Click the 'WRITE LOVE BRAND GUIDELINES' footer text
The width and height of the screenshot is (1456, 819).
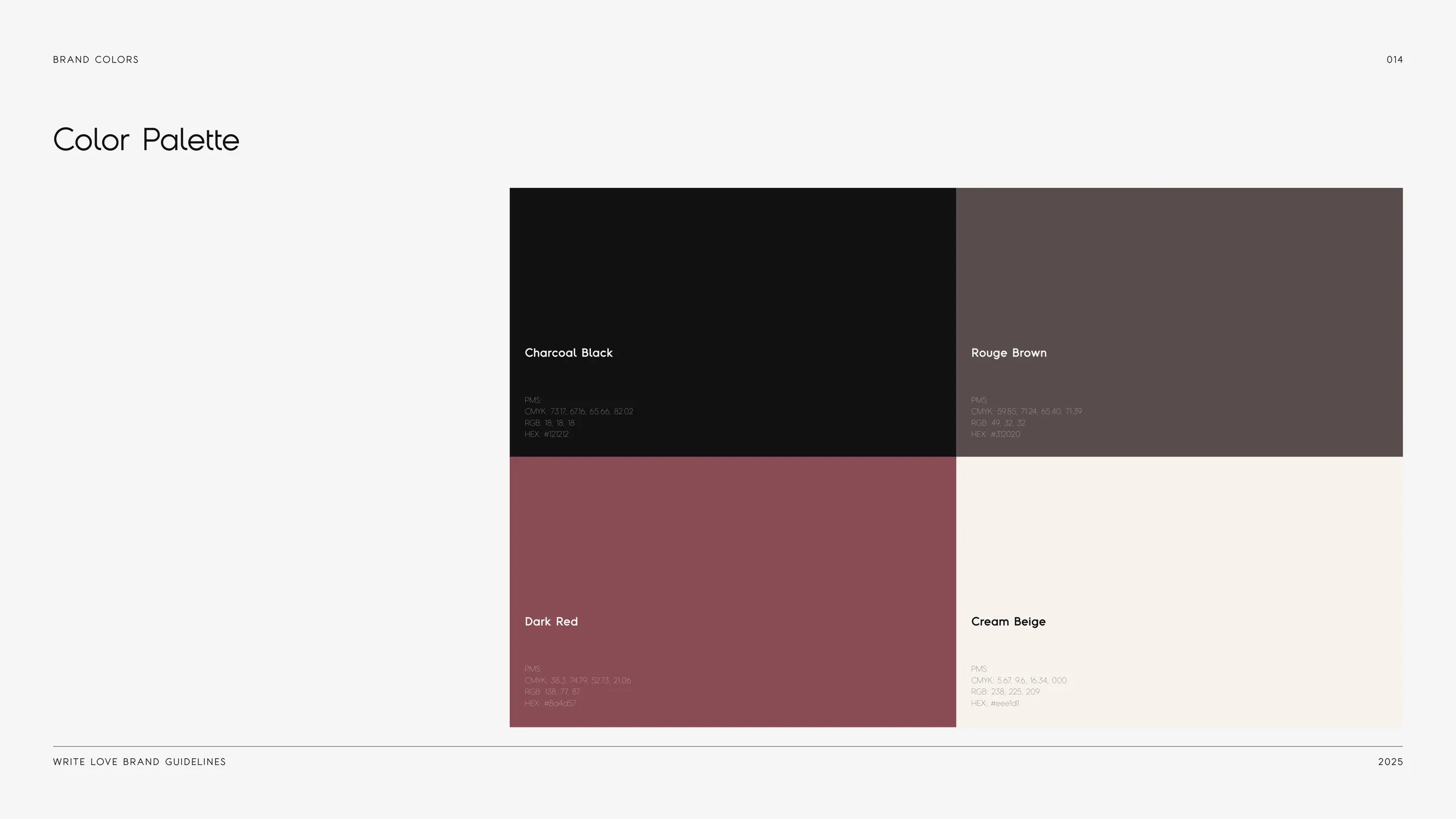139,762
